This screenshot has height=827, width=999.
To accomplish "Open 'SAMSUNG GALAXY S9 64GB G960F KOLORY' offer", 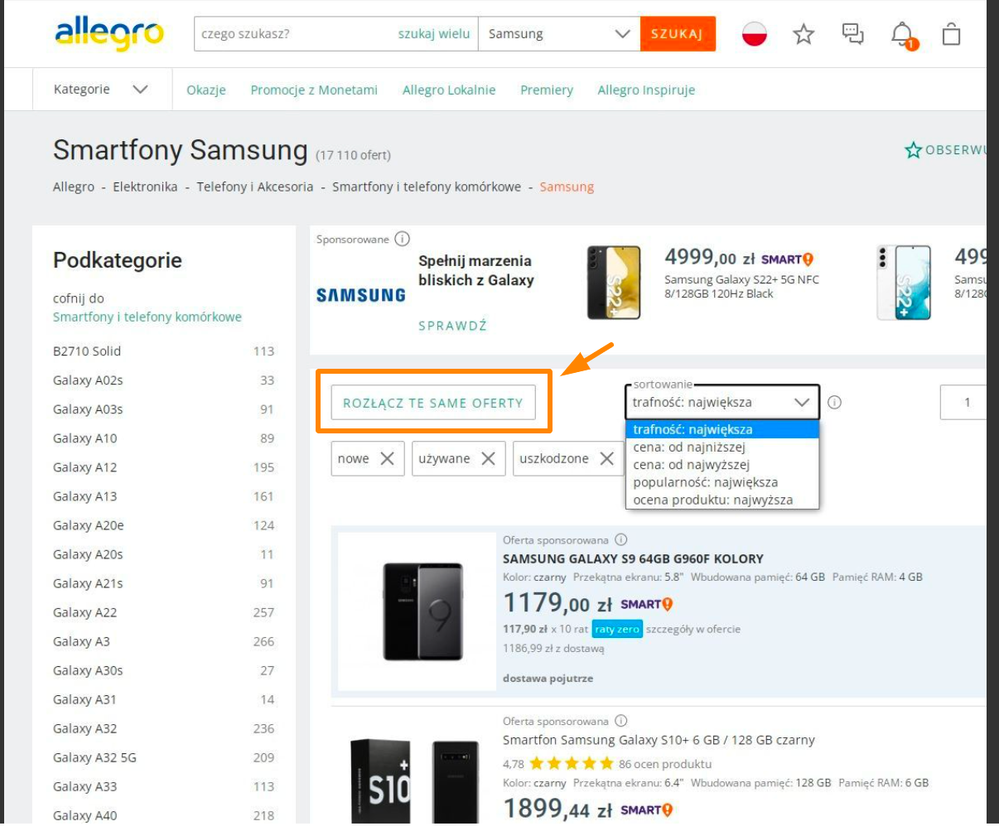I will click(633, 559).
